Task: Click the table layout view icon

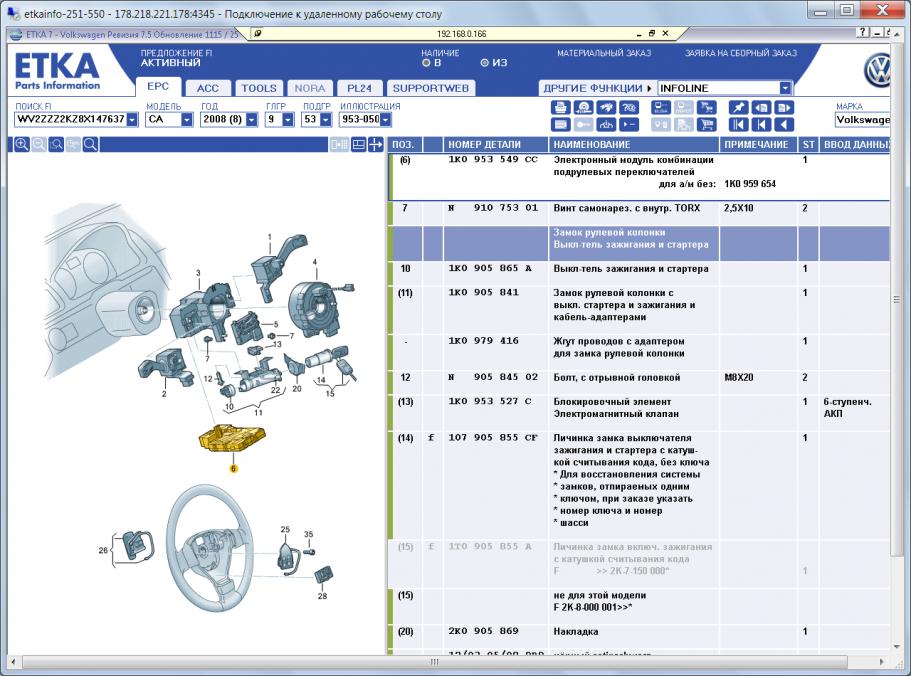Action: (x=358, y=145)
